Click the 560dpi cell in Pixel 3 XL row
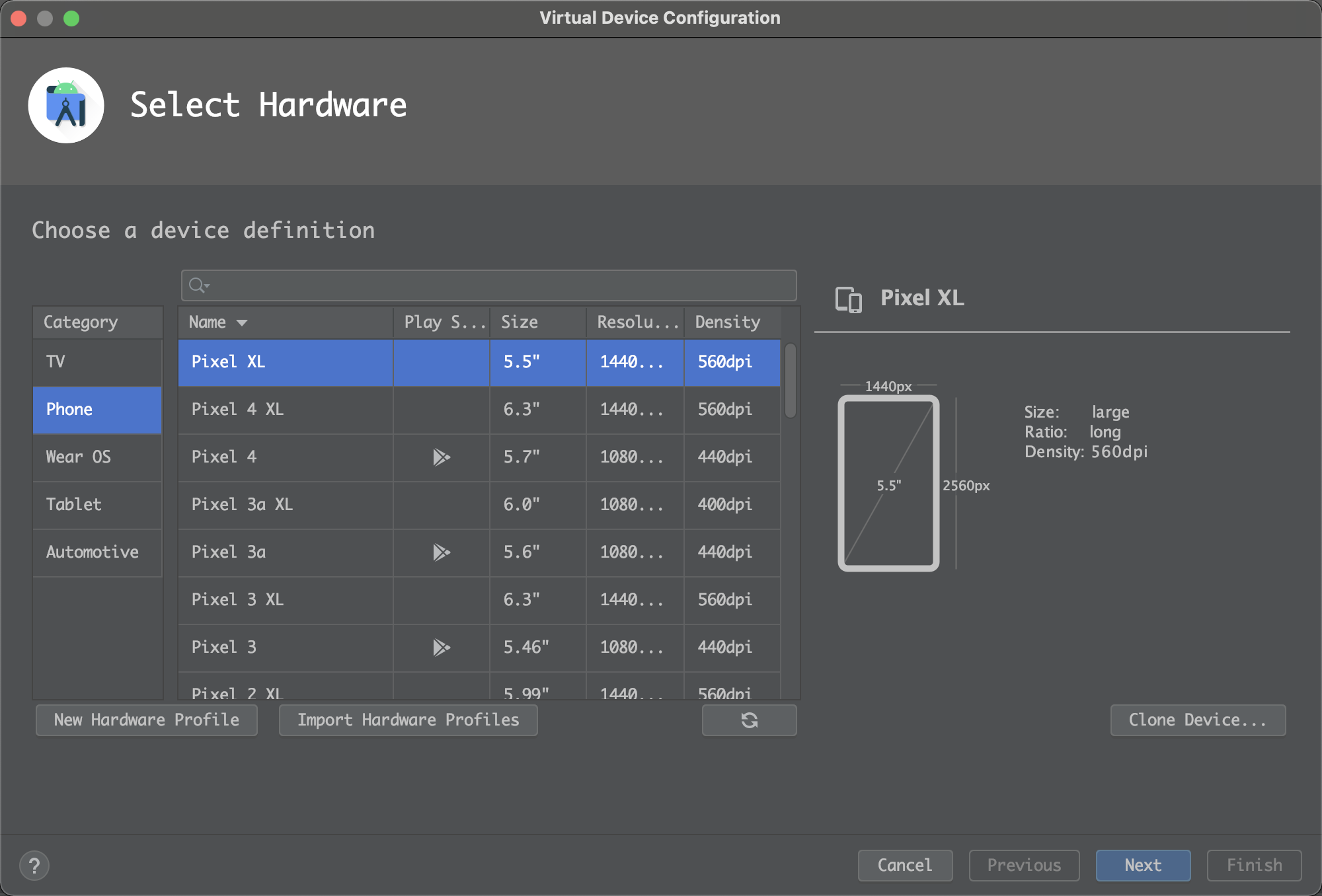Viewport: 1322px width, 896px height. click(732, 600)
